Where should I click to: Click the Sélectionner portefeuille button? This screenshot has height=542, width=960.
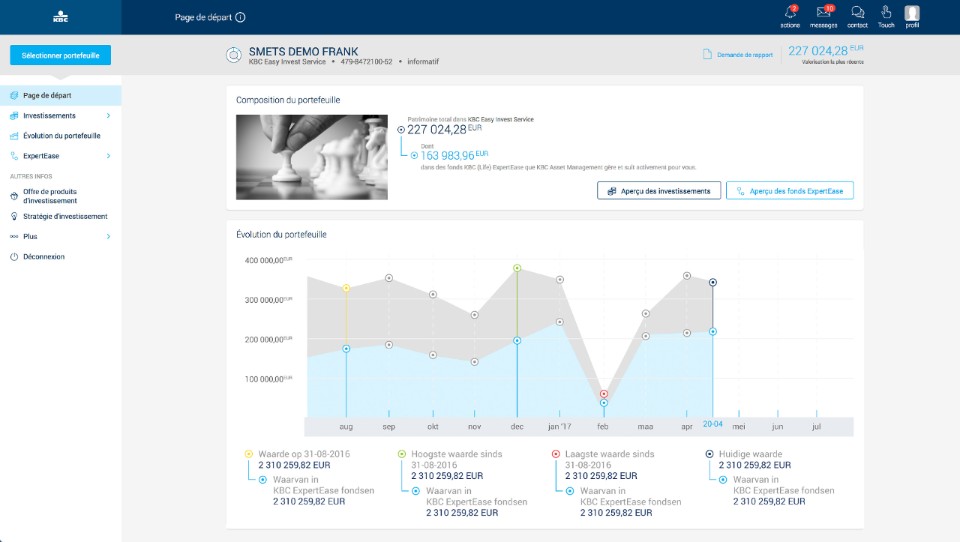coord(60,55)
